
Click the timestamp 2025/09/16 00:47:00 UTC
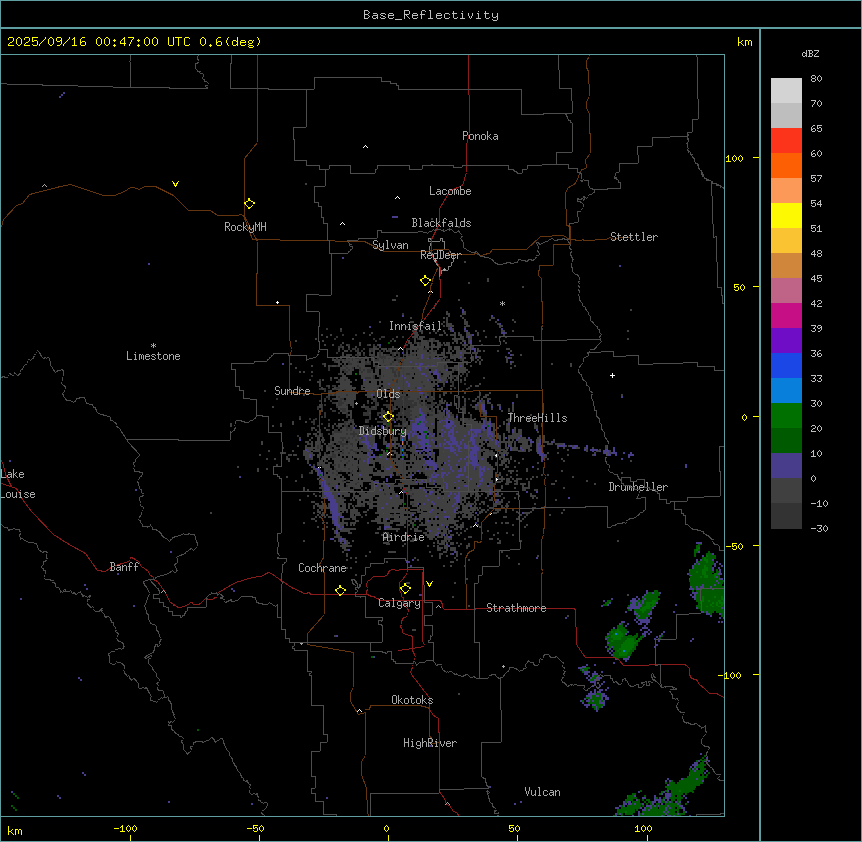(x=99, y=42)
